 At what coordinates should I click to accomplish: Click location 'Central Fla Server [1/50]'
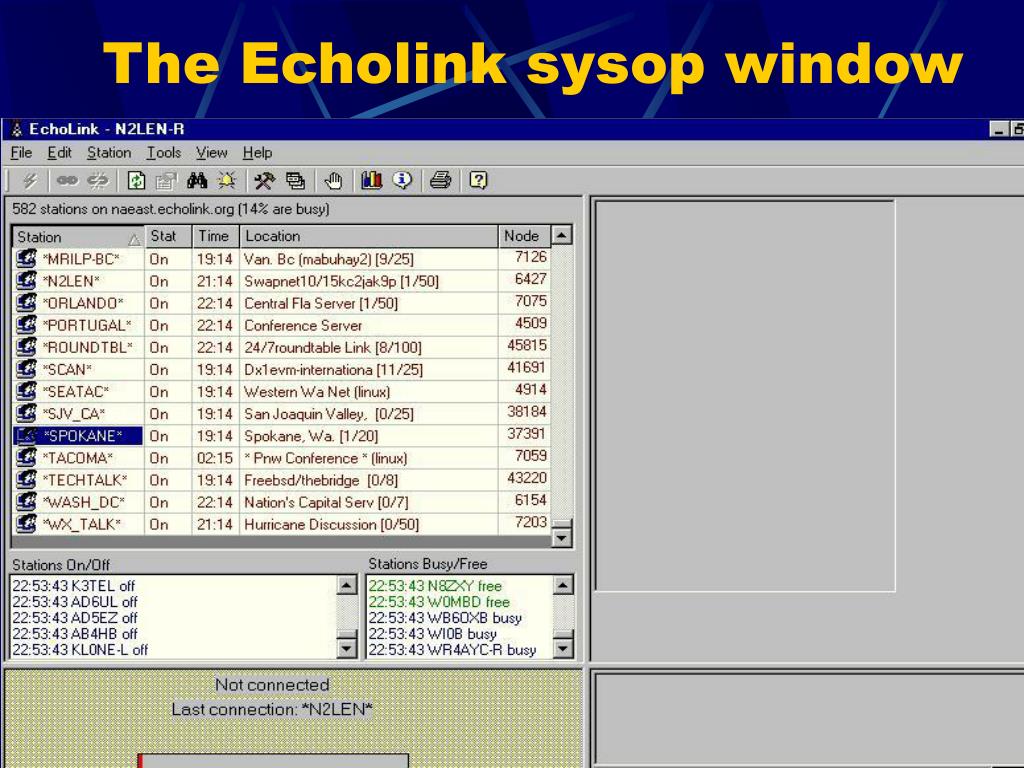321,304
